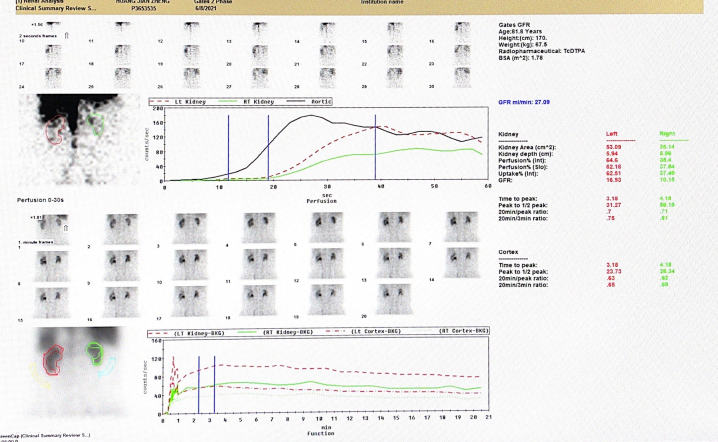Click the blue marker near 40 sec in perfusion chart
Image resolution: width=718 pixels, height=442 pixels.
coord(375,147)
